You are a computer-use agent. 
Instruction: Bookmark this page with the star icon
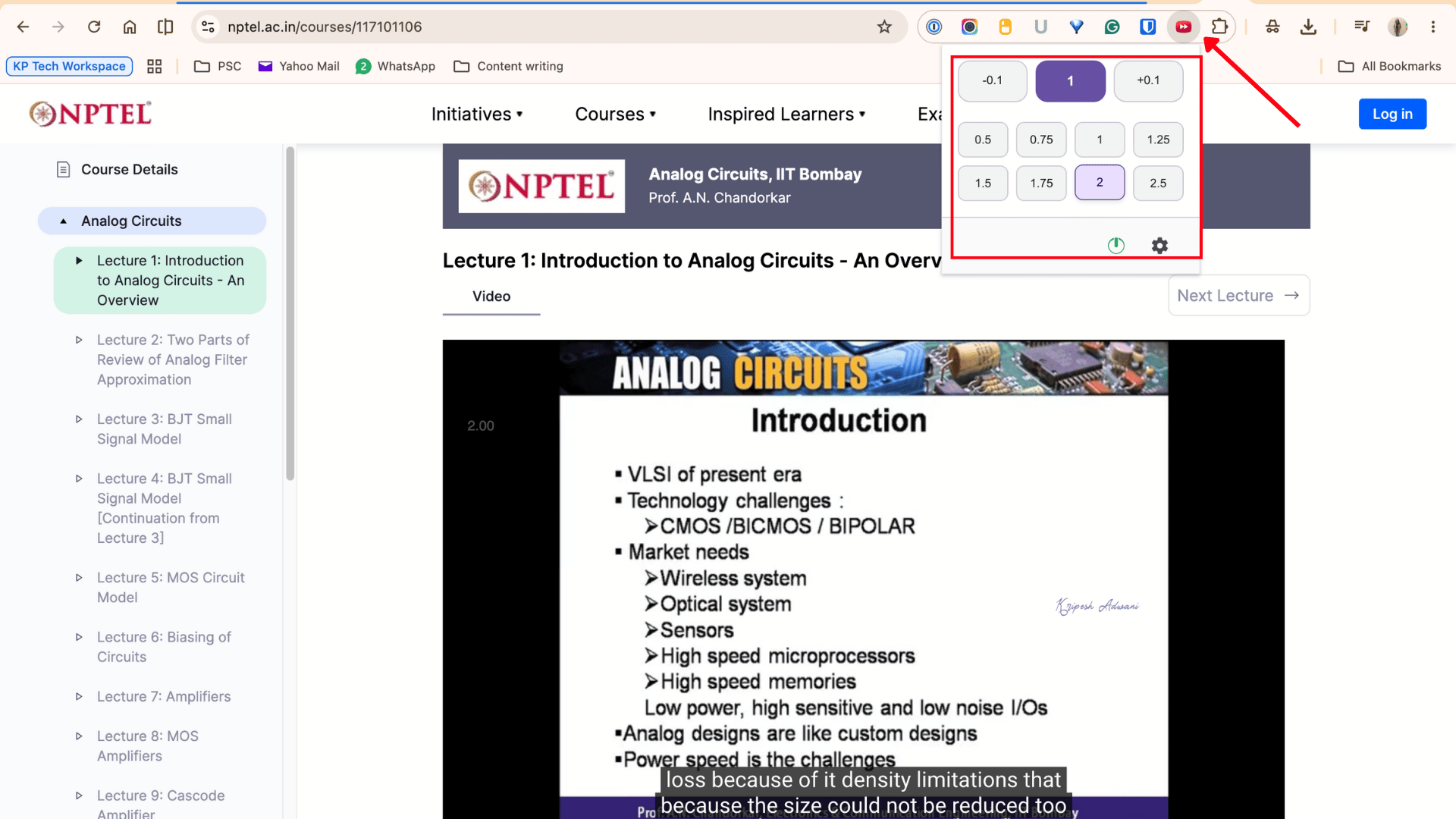click(x=884, y=27)
